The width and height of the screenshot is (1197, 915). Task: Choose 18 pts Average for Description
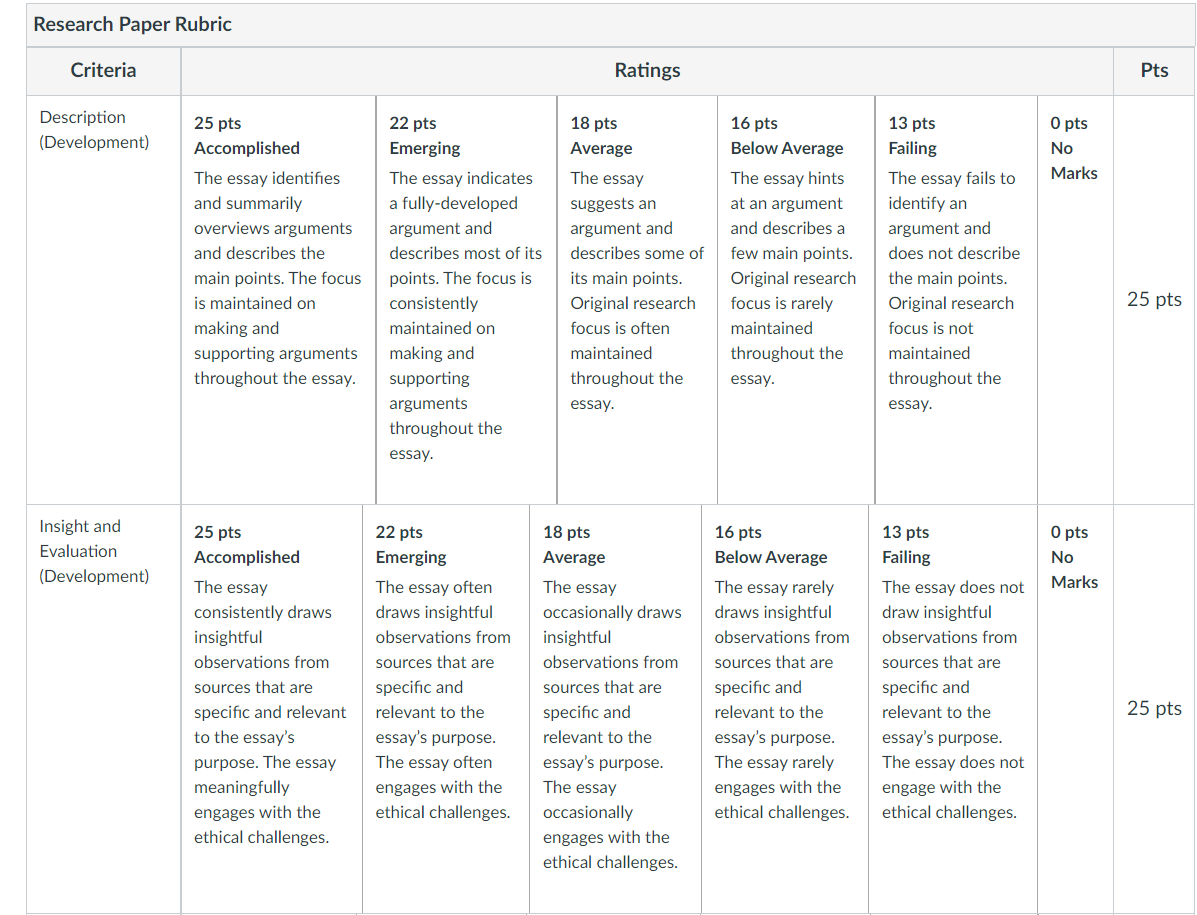coord(637,299)
